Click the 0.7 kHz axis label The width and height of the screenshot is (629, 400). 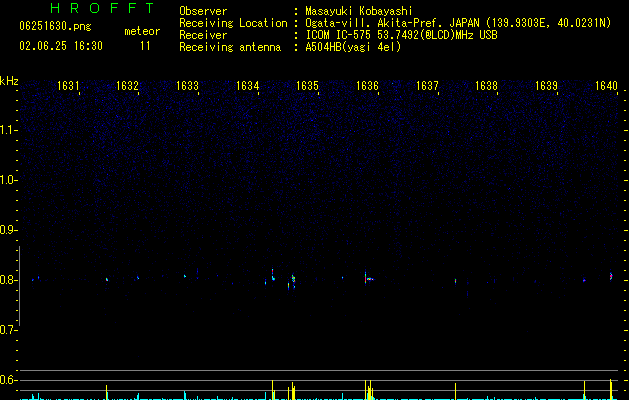(x=9, y=330)
